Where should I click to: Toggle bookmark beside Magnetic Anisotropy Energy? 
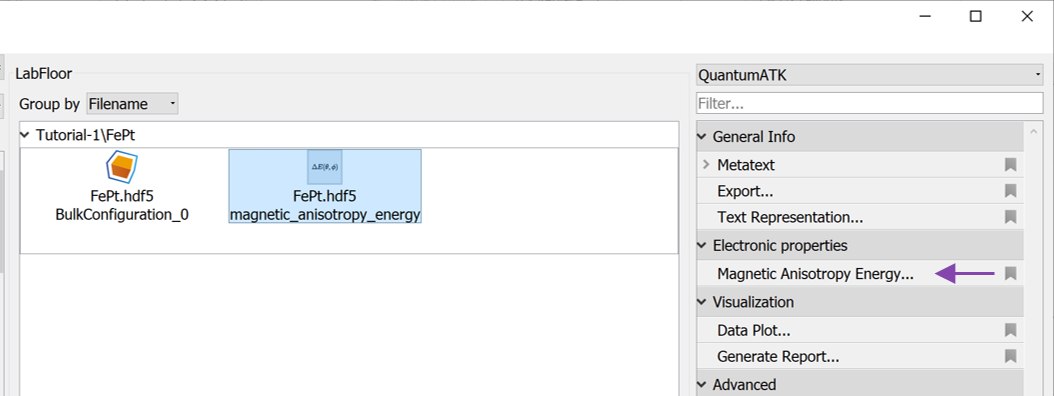tap(1010, 274)
